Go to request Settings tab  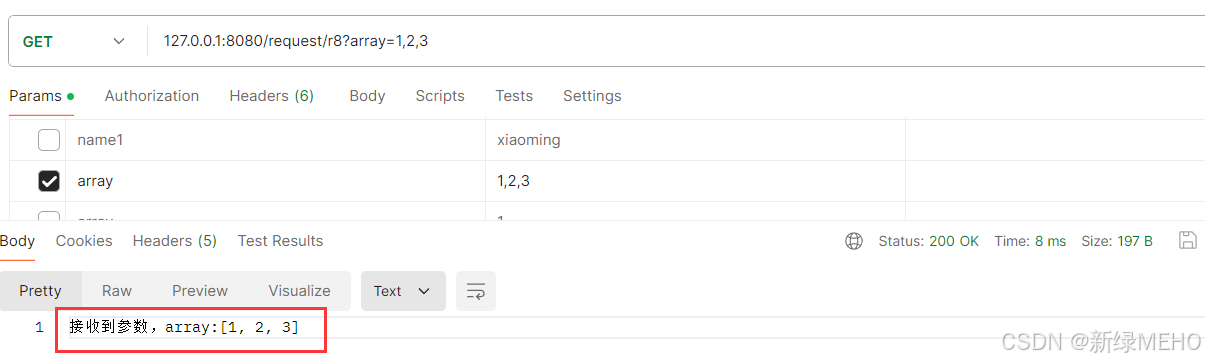coord(592,96)
